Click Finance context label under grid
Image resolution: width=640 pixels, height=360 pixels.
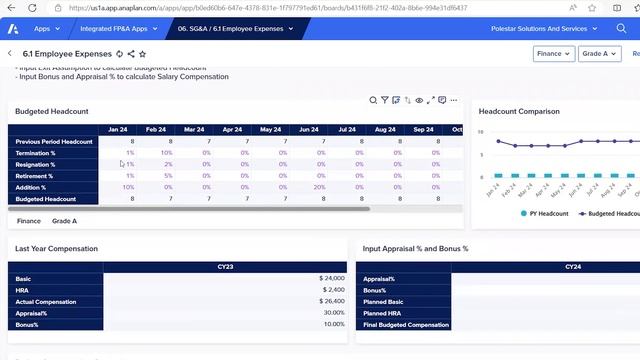point(29,221)
